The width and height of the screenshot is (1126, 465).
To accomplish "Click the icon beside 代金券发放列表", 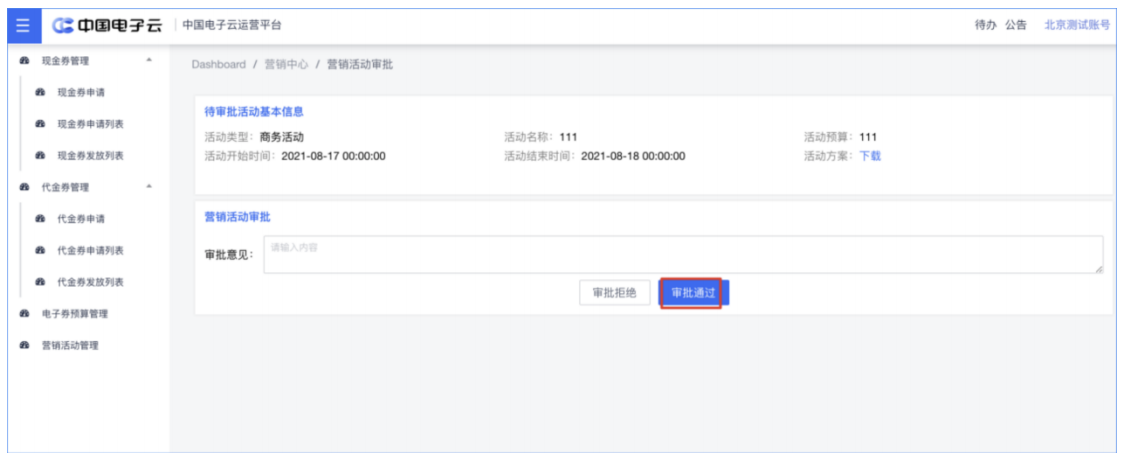I will (40, 282).
